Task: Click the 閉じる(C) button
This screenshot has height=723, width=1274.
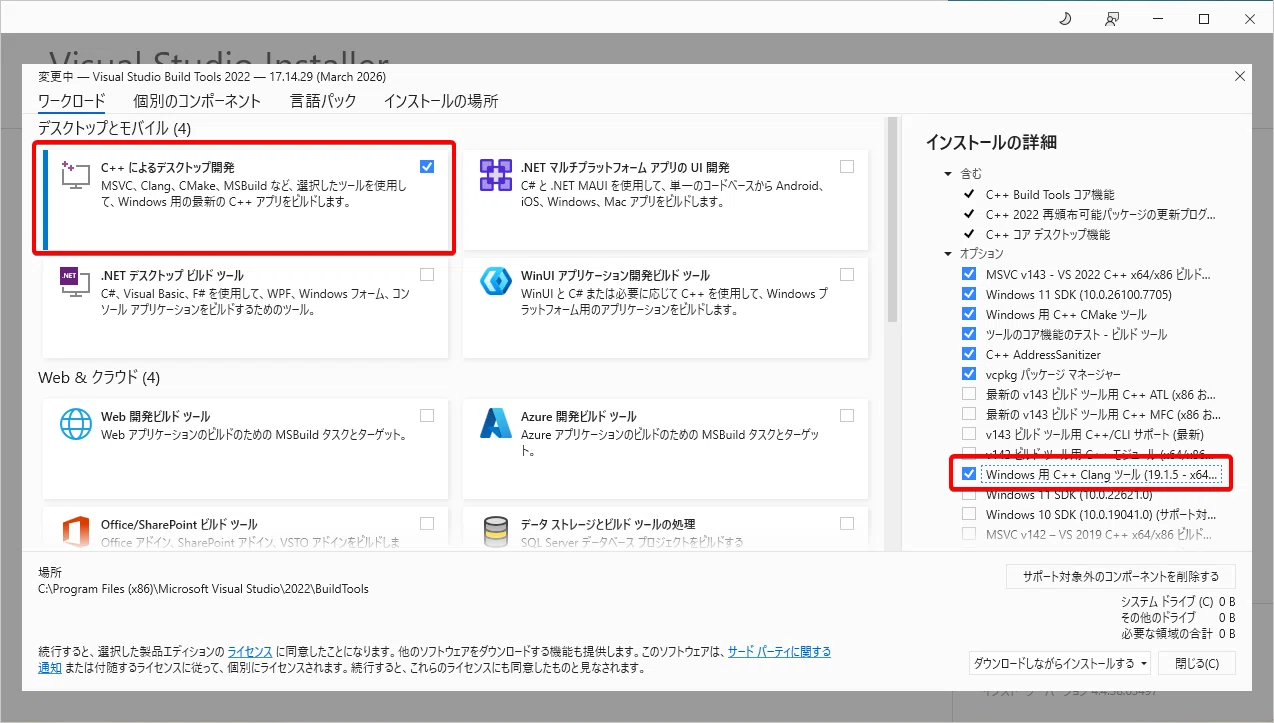Action: (1197, 664)
